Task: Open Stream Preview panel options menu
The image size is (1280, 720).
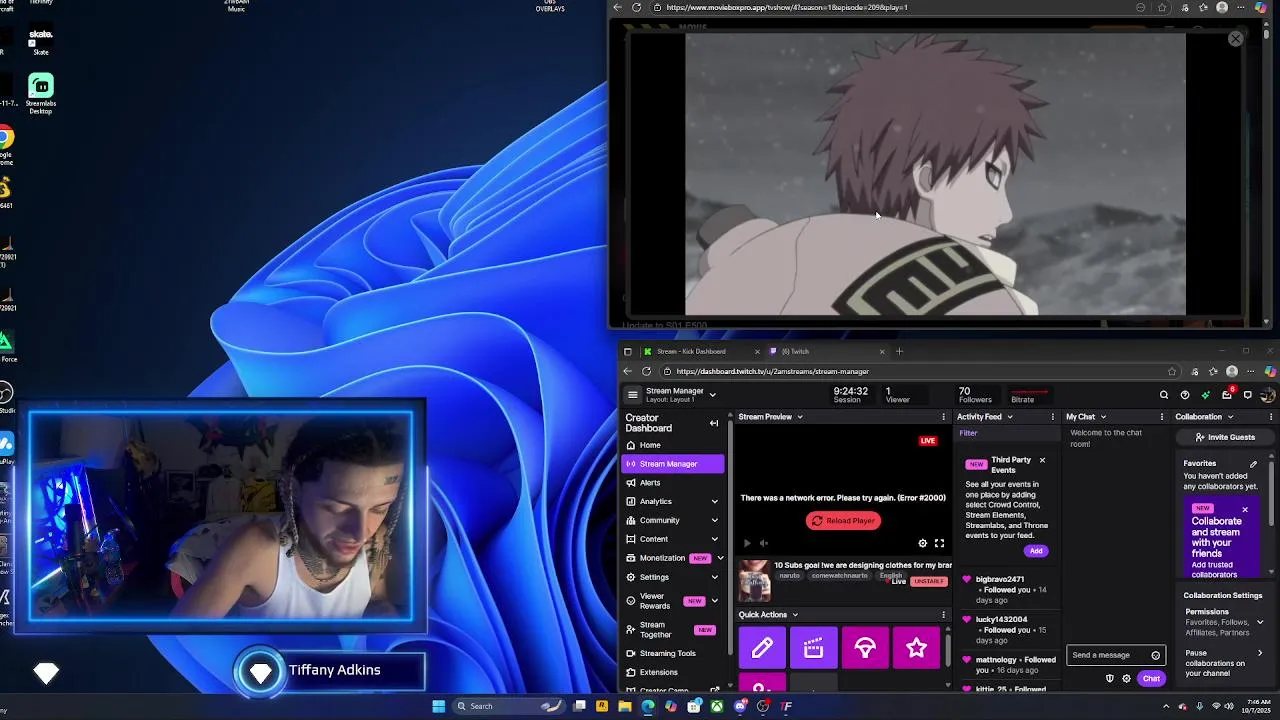Action: [943, 417]
